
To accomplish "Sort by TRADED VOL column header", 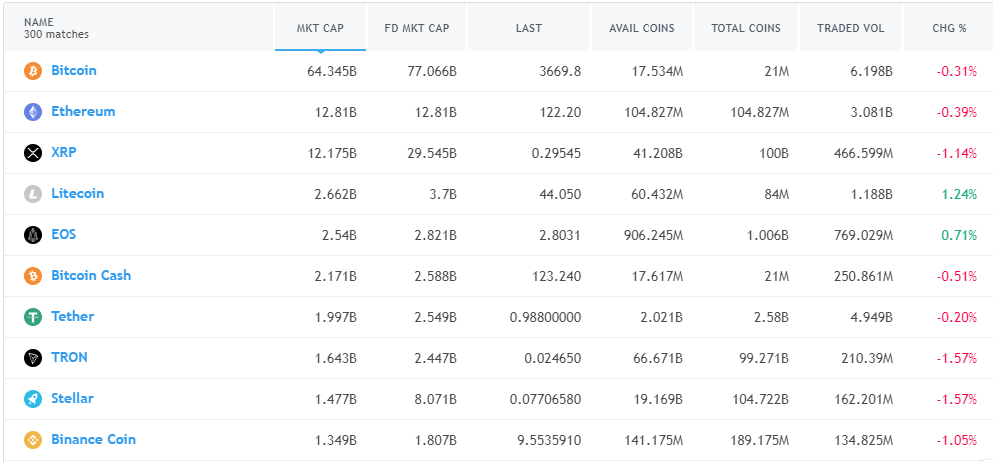I will coord(851,28).
